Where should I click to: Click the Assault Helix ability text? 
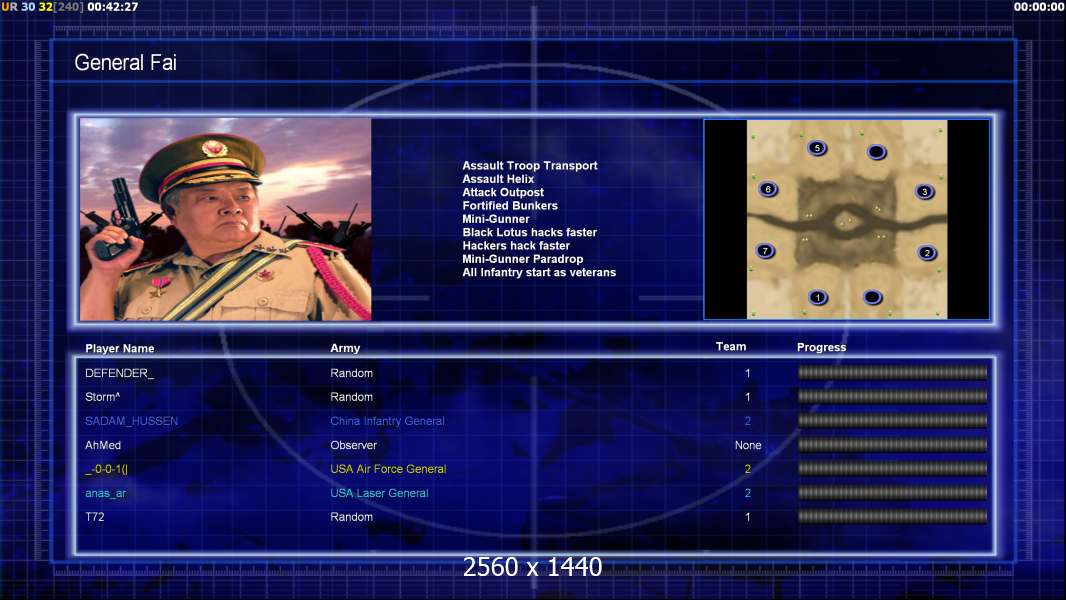click(x=498, y=179)
